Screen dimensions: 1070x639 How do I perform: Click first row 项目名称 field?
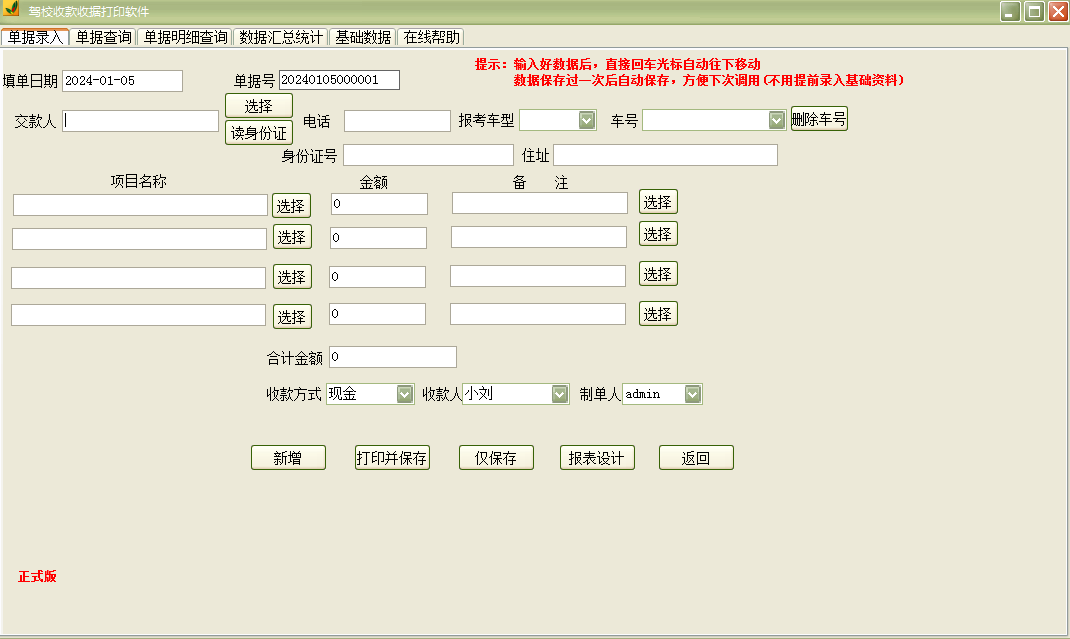pyautogui.click(x=140, y=205)
